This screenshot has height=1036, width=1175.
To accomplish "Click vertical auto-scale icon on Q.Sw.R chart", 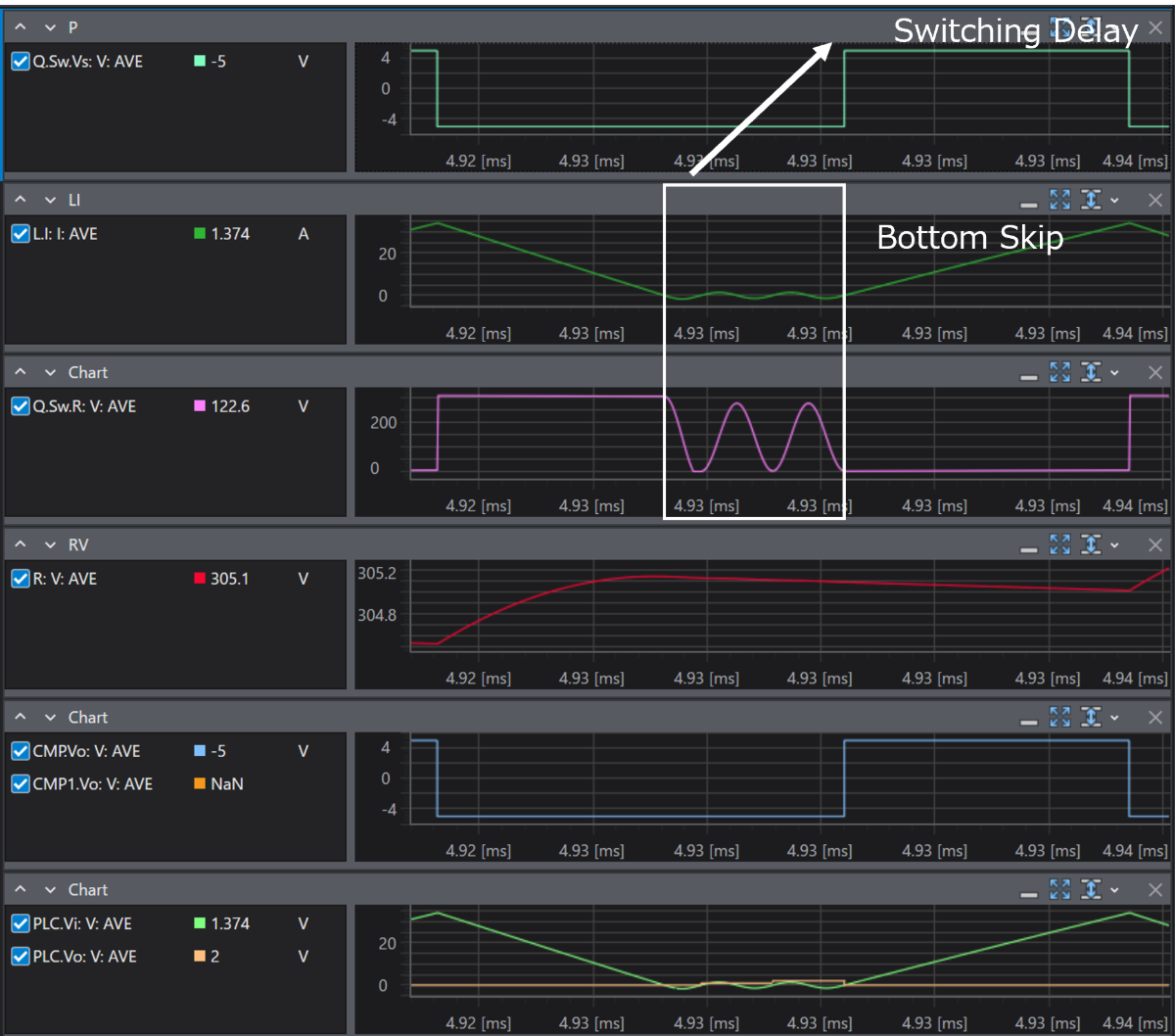I will (1090, 372).
